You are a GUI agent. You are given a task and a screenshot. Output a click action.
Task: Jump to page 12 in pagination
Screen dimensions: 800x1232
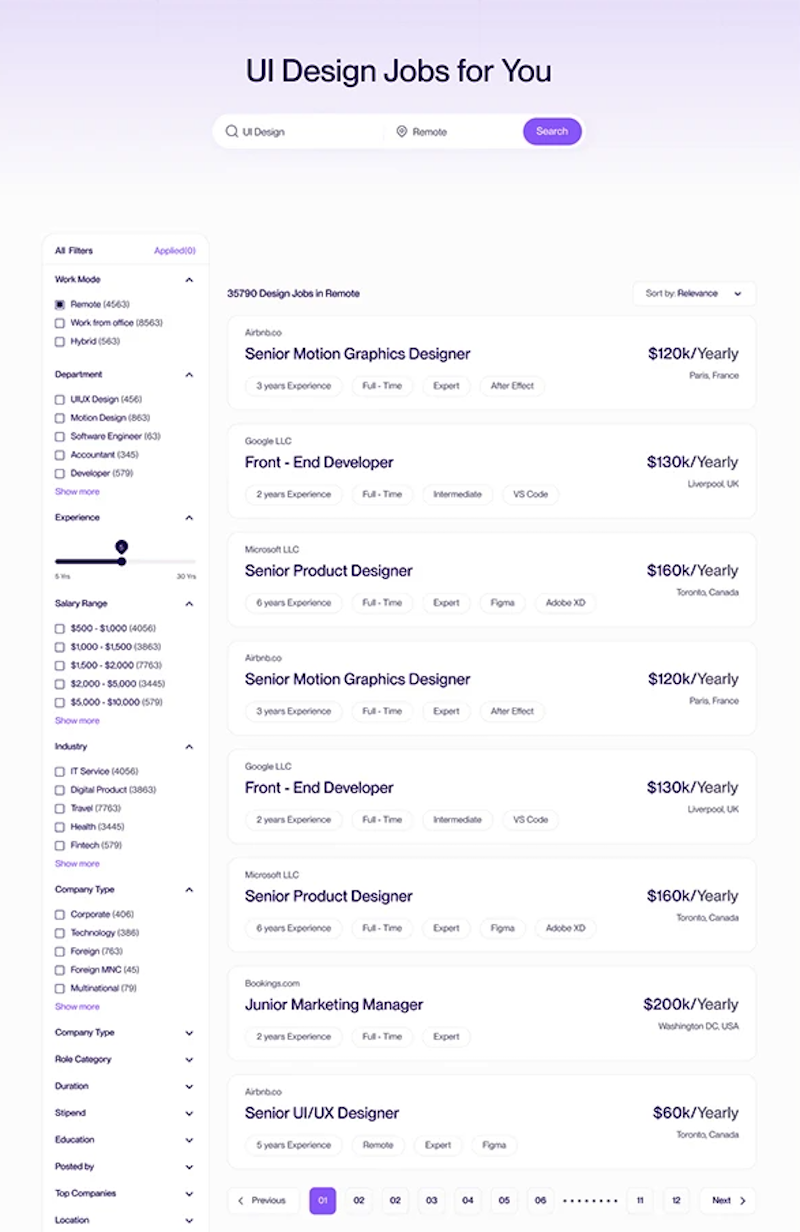tap(676, 1200)
